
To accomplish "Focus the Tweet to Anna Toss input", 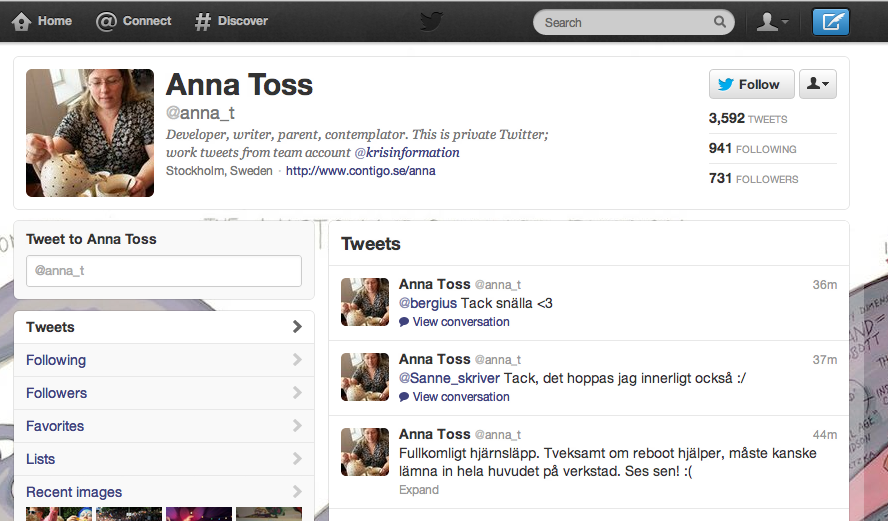I will point(164,271).
